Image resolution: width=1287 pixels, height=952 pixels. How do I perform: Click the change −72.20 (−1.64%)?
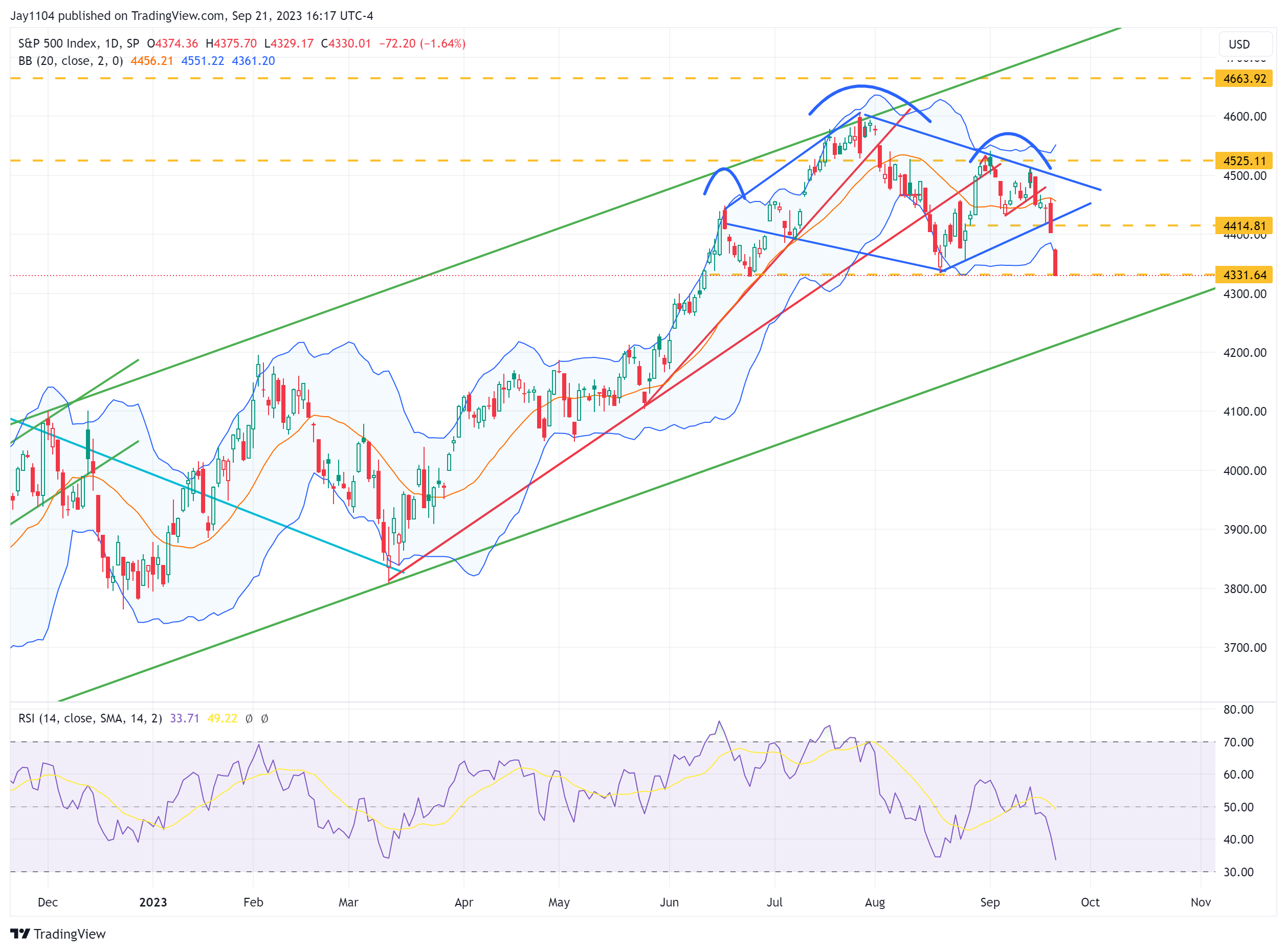pyautogui.click(x=421, y=44)
